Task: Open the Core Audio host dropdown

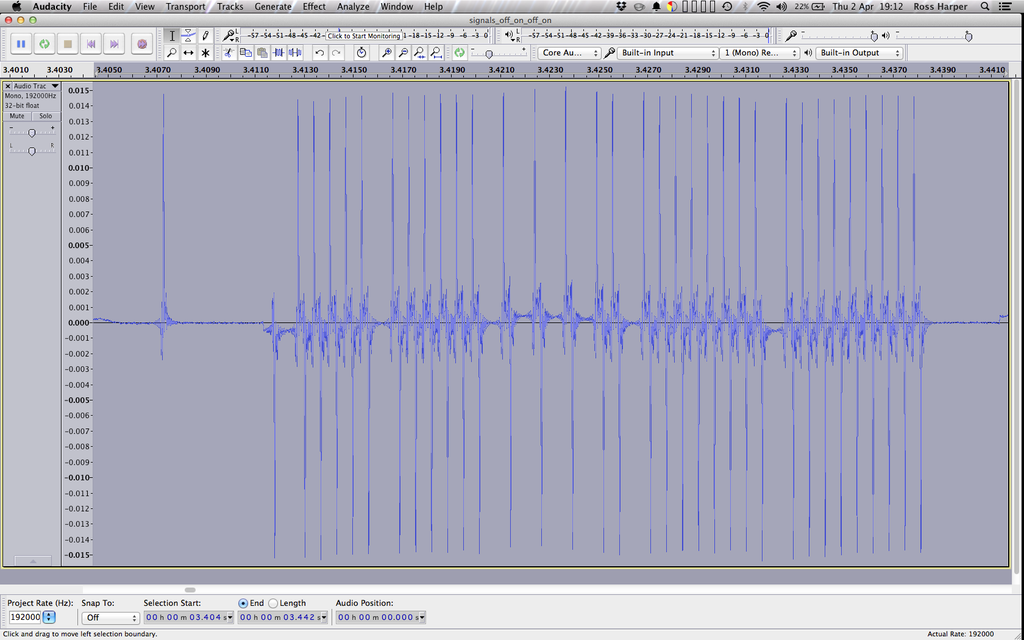Action: [x=569, y=53]
